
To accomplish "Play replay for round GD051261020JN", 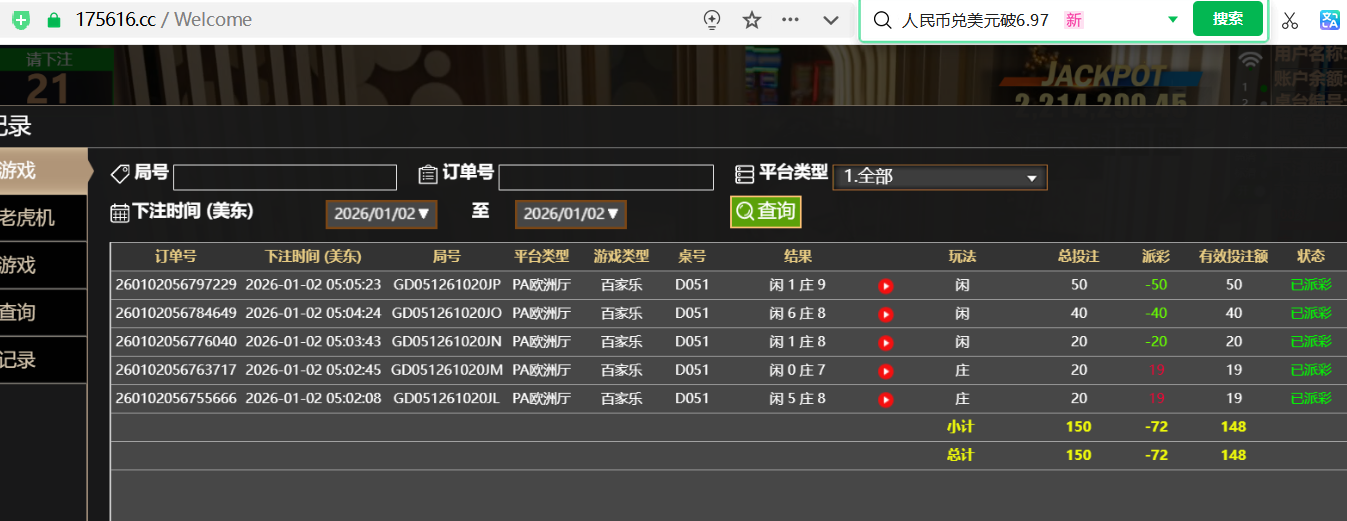I will tap(885, 343).
